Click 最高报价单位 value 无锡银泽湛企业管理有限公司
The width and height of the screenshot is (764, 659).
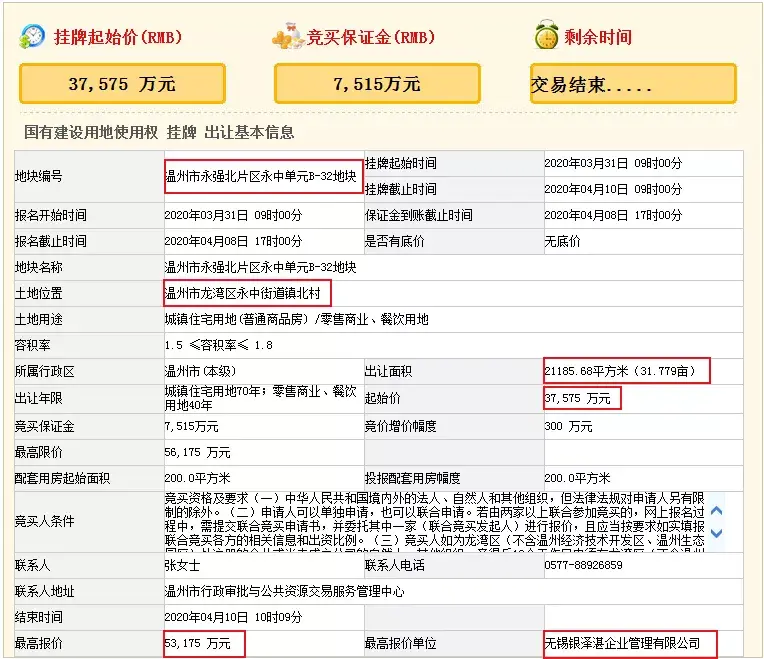pos(622,643)
